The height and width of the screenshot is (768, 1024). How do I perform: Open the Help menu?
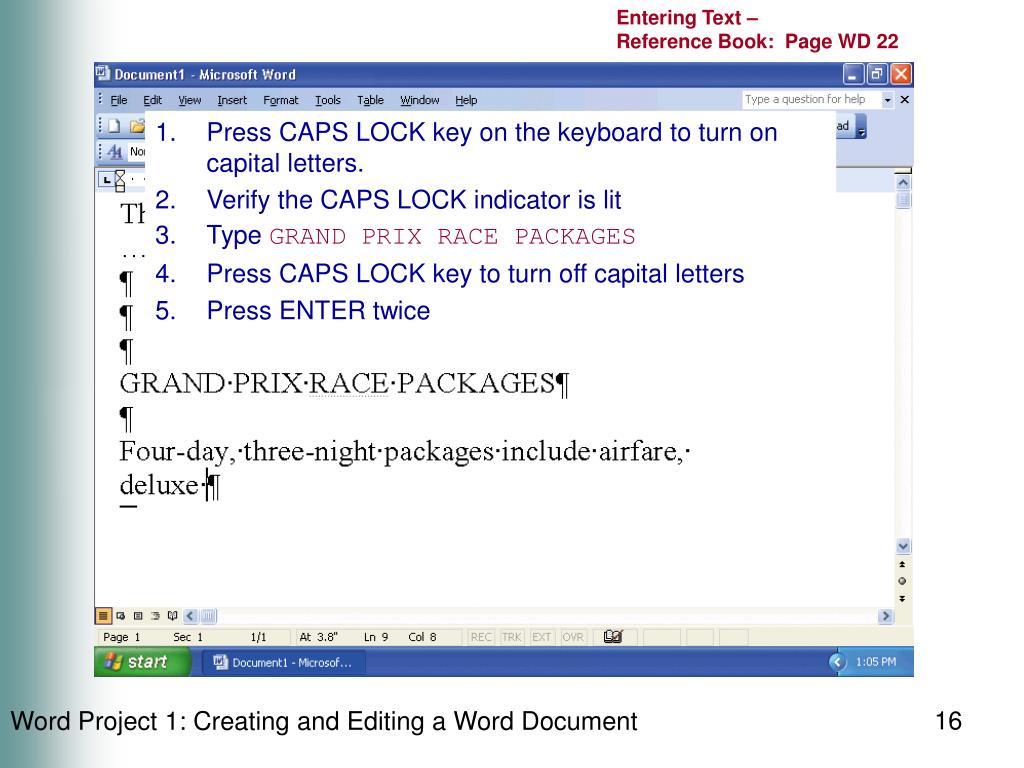466,100
